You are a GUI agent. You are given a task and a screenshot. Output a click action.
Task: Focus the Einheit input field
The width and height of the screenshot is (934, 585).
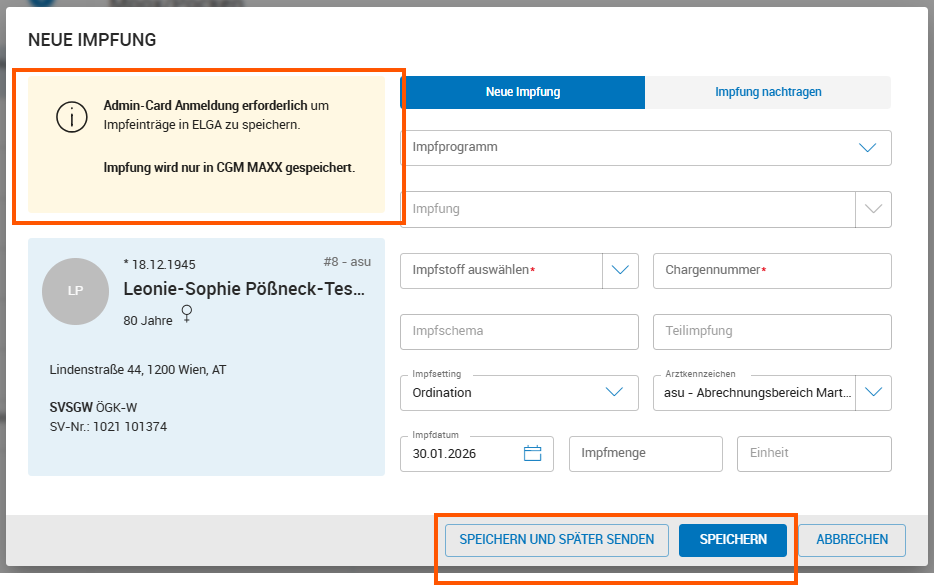click(x=813, y=453)
